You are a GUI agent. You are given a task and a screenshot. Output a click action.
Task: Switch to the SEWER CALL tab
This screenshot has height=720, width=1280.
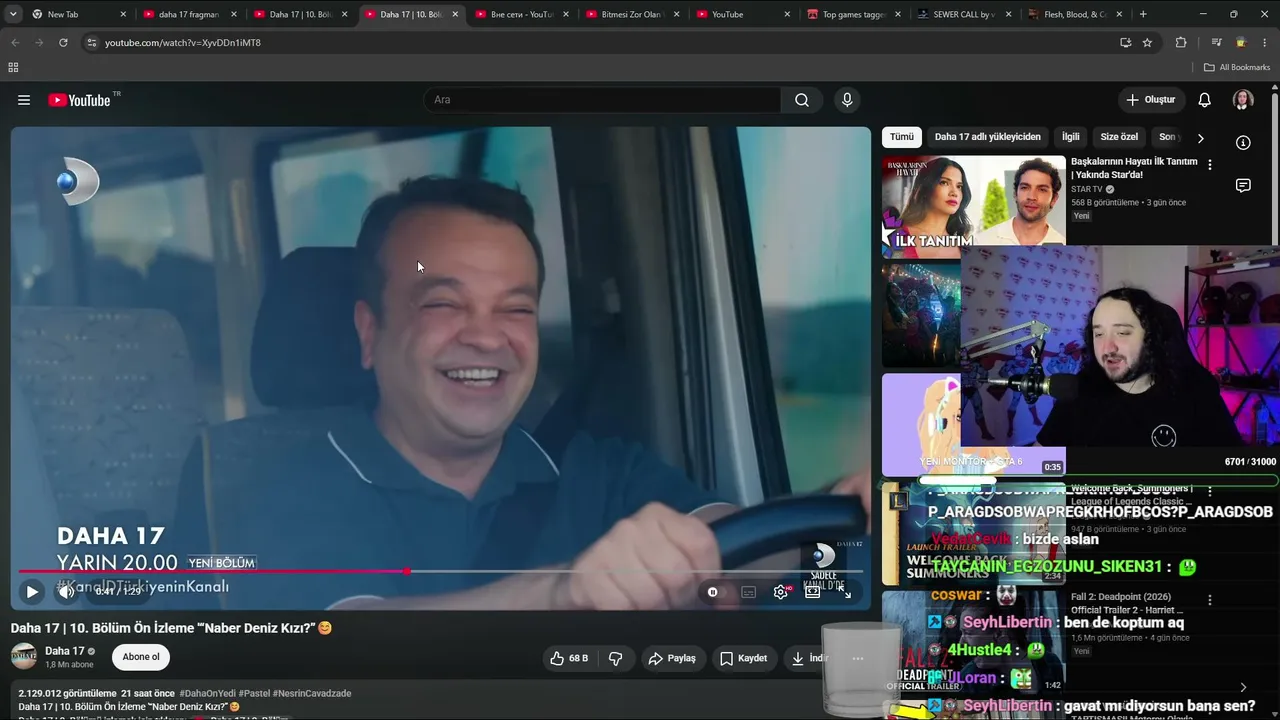[x=964, y=14]
